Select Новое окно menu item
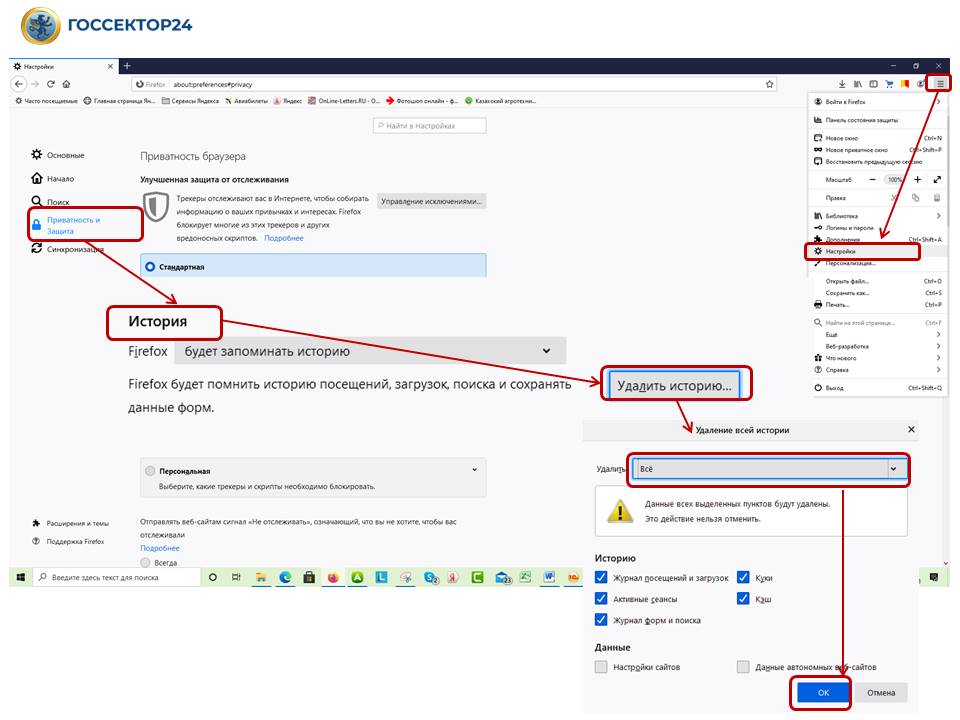Screen dimensions: 960x720 [878, 138]
